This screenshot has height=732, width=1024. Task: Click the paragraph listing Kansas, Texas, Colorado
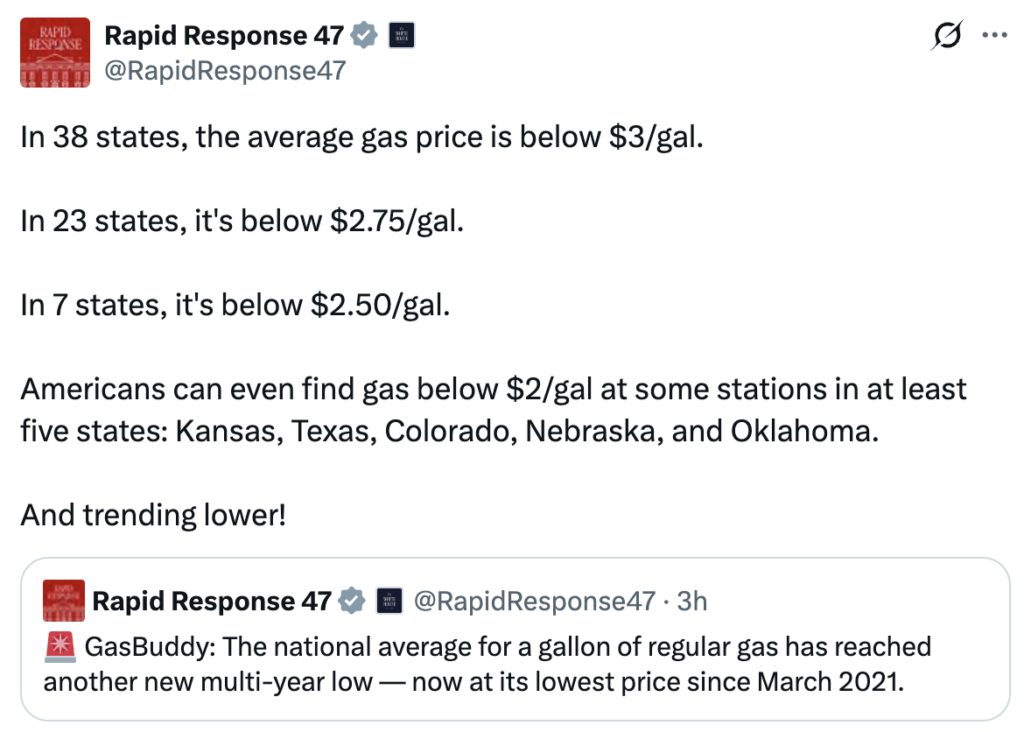[x=494, y=409]
